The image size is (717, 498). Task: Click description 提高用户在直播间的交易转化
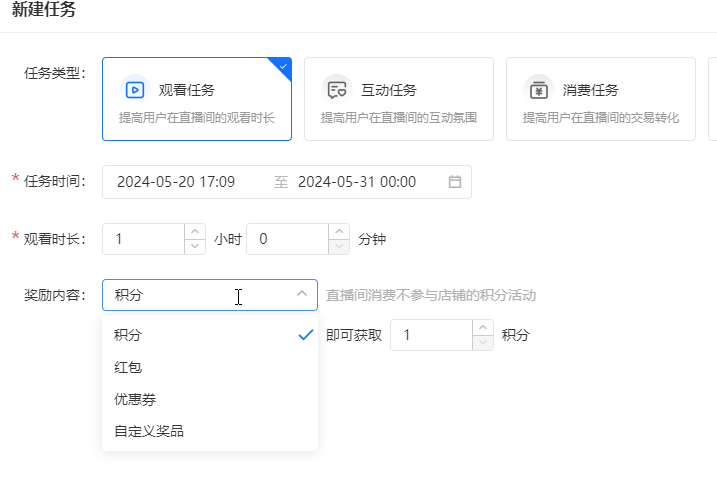coord(601,118)
